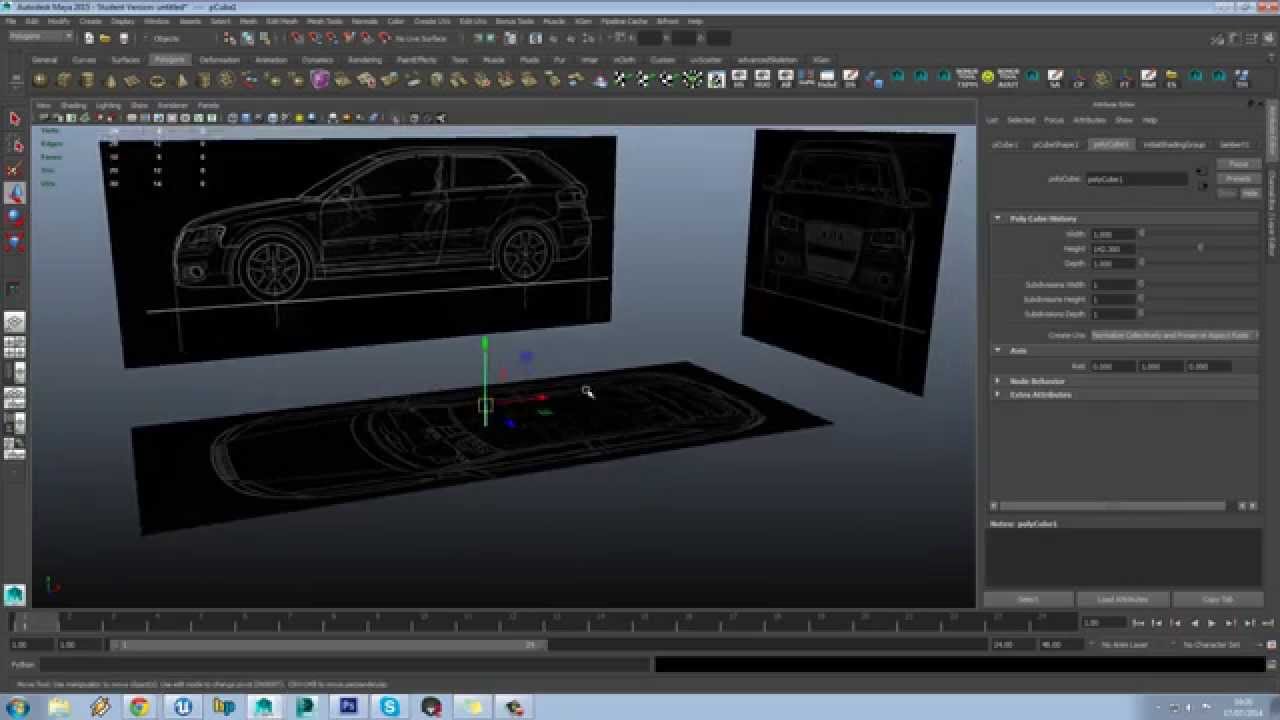Activate the Move tool in the toolbox
This screenshot has height=720, width=1280.
point(14,193)
